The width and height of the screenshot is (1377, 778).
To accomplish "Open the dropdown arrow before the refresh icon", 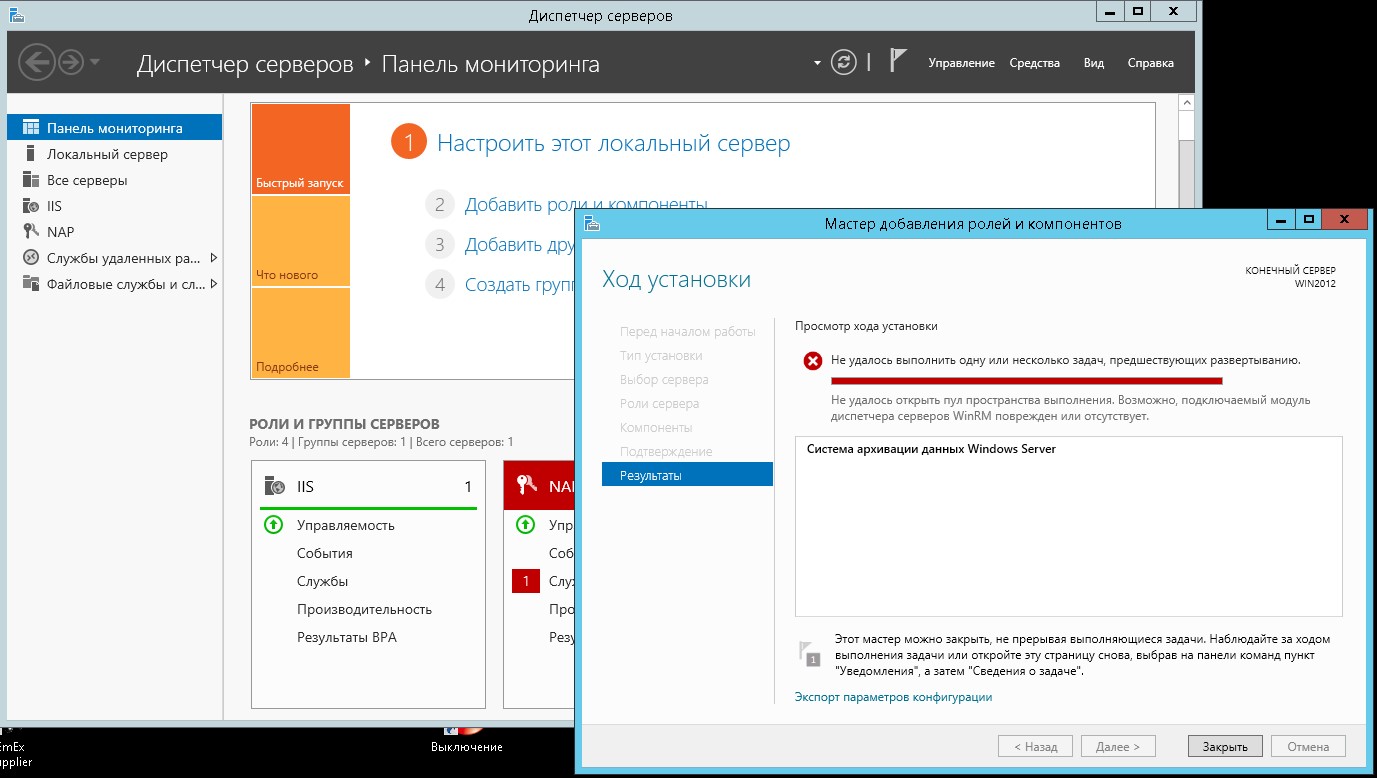I will [817, 63].
